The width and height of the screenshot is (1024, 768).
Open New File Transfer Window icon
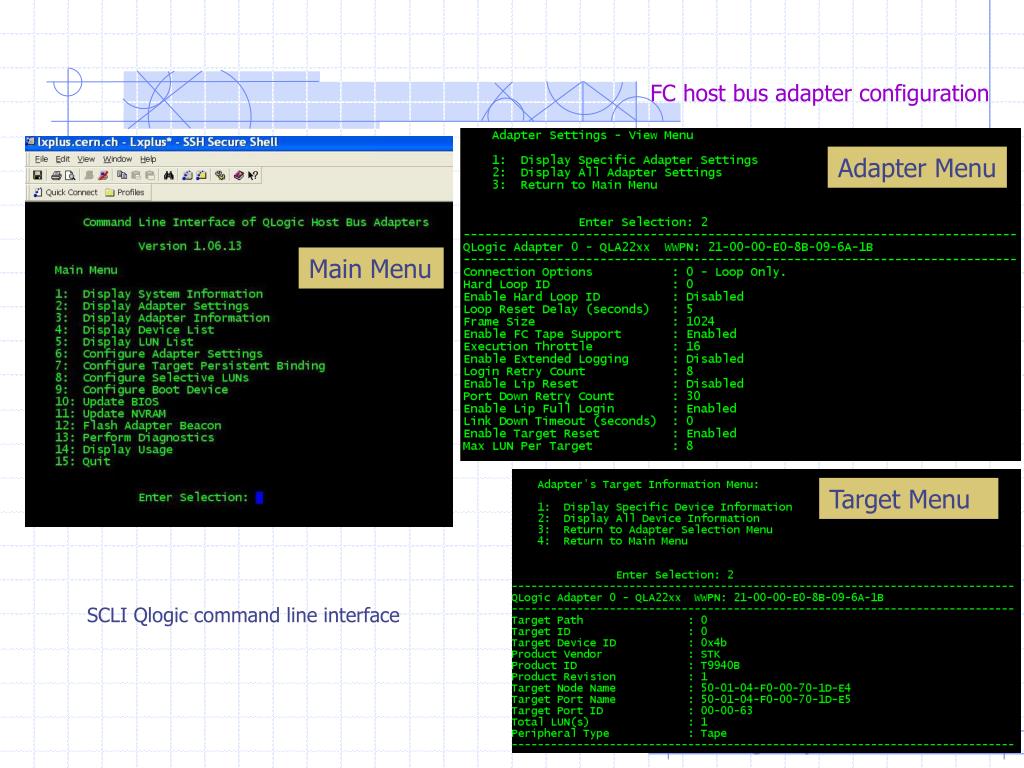coord(201,175)
